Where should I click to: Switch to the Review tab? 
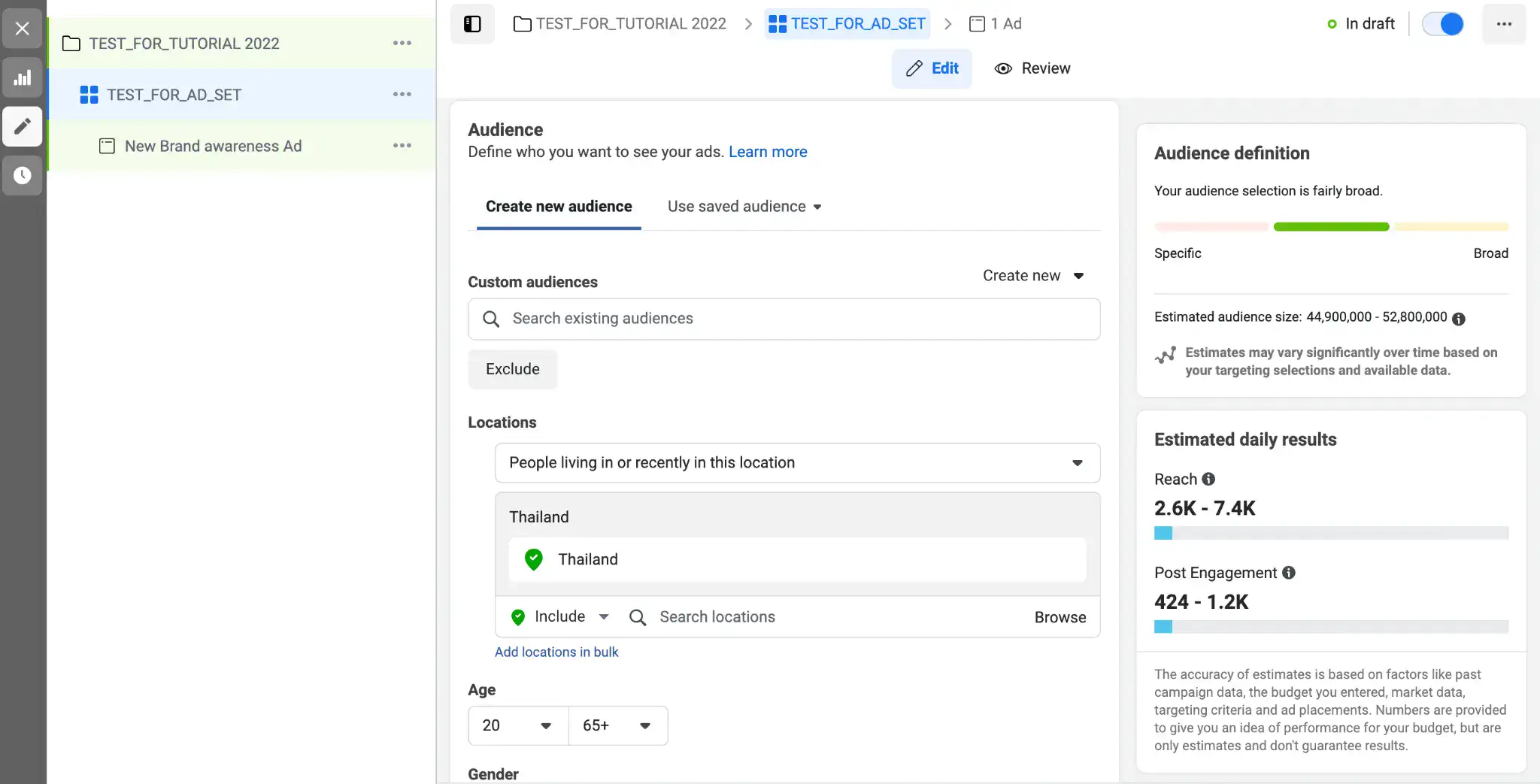1032,68
